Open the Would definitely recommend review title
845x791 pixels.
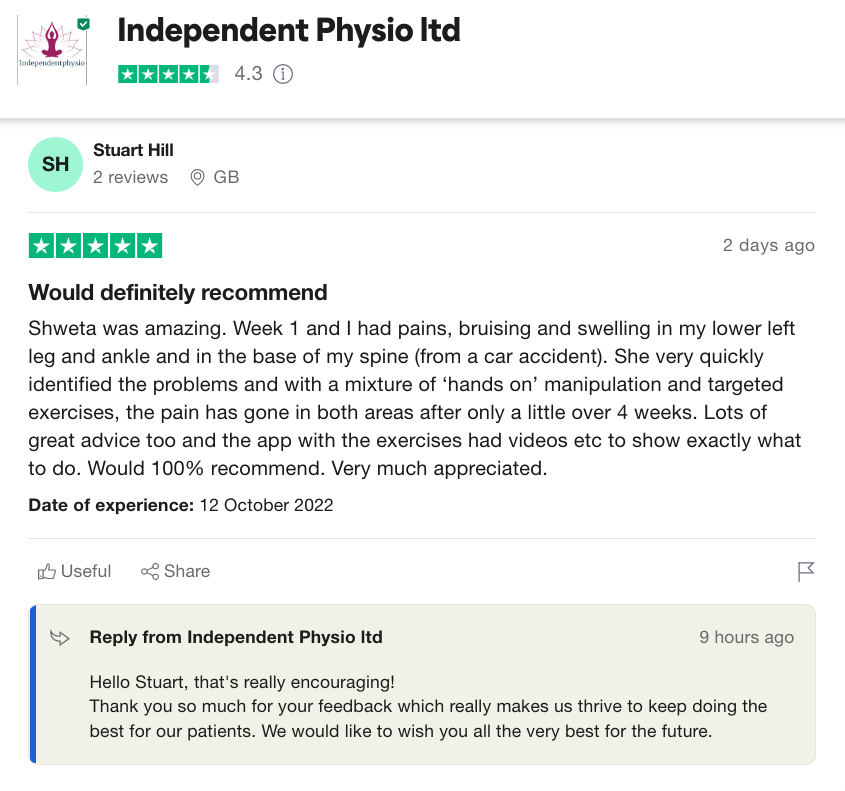(x=178, y=293)
